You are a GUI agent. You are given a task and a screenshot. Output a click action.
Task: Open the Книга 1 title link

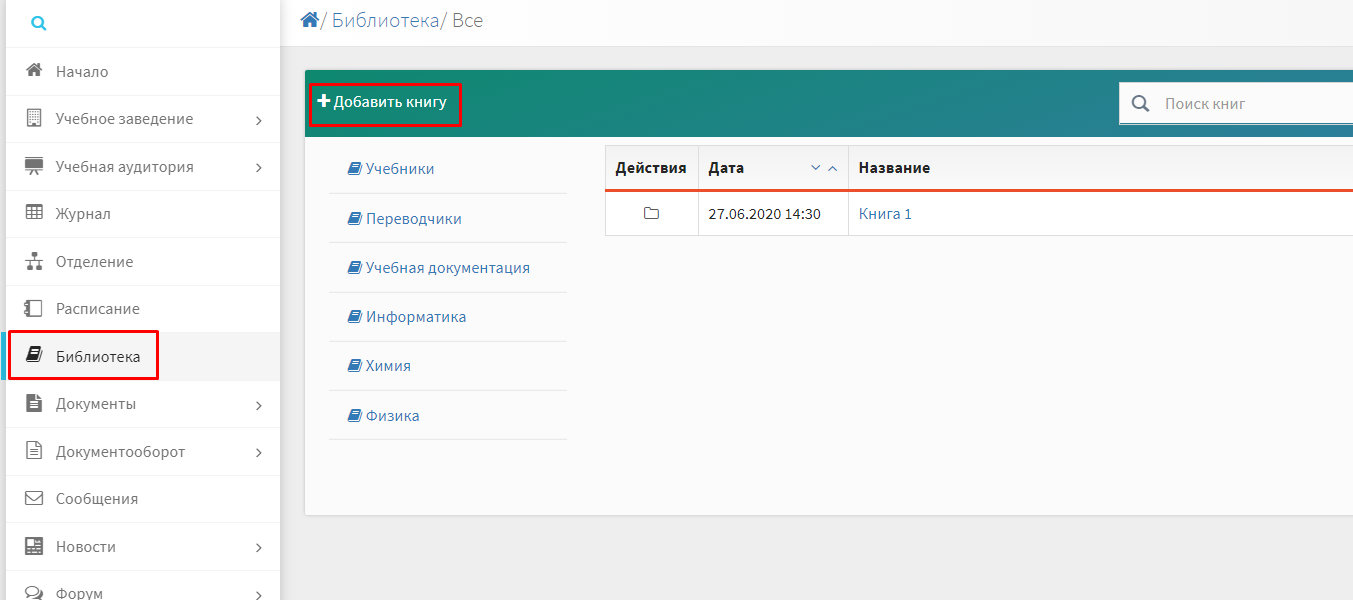[885, 213]
